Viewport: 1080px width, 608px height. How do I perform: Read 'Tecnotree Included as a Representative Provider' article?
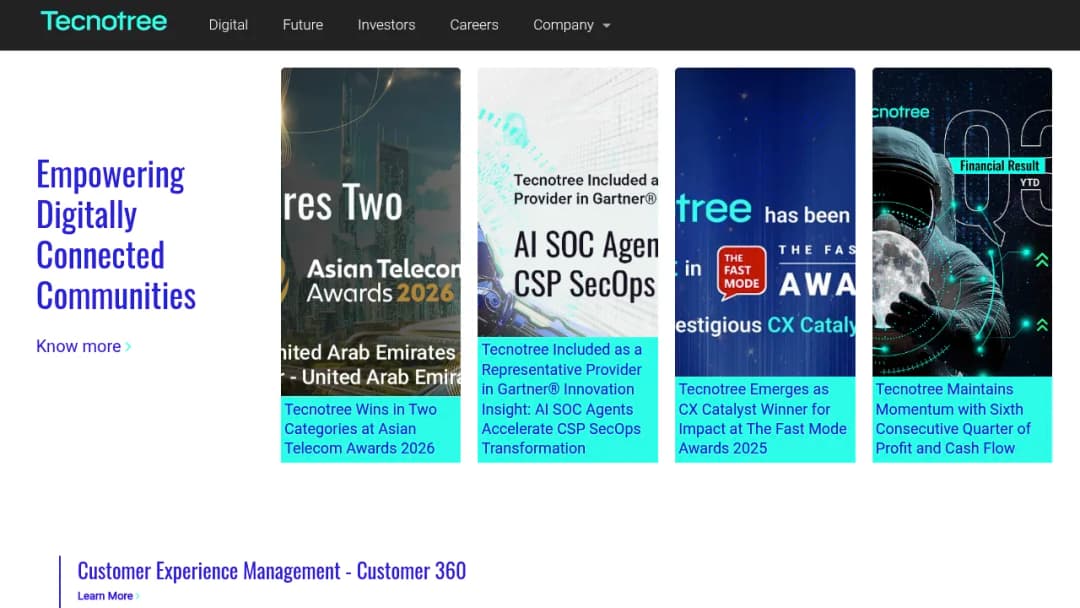561,399
